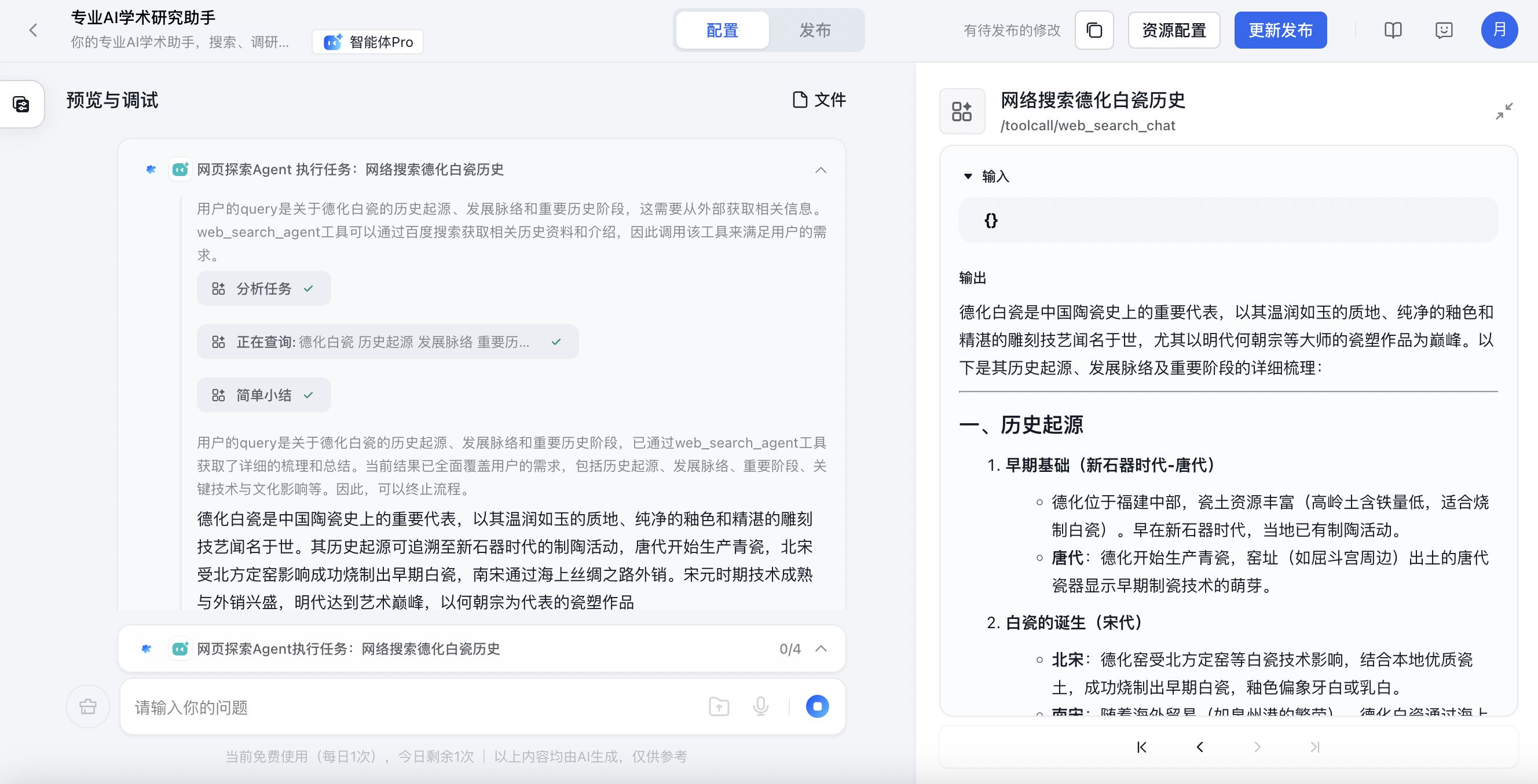Click the 专业AI学术研究助手 title
This screenshot has height=784, width=1538.
pos(142,18)
